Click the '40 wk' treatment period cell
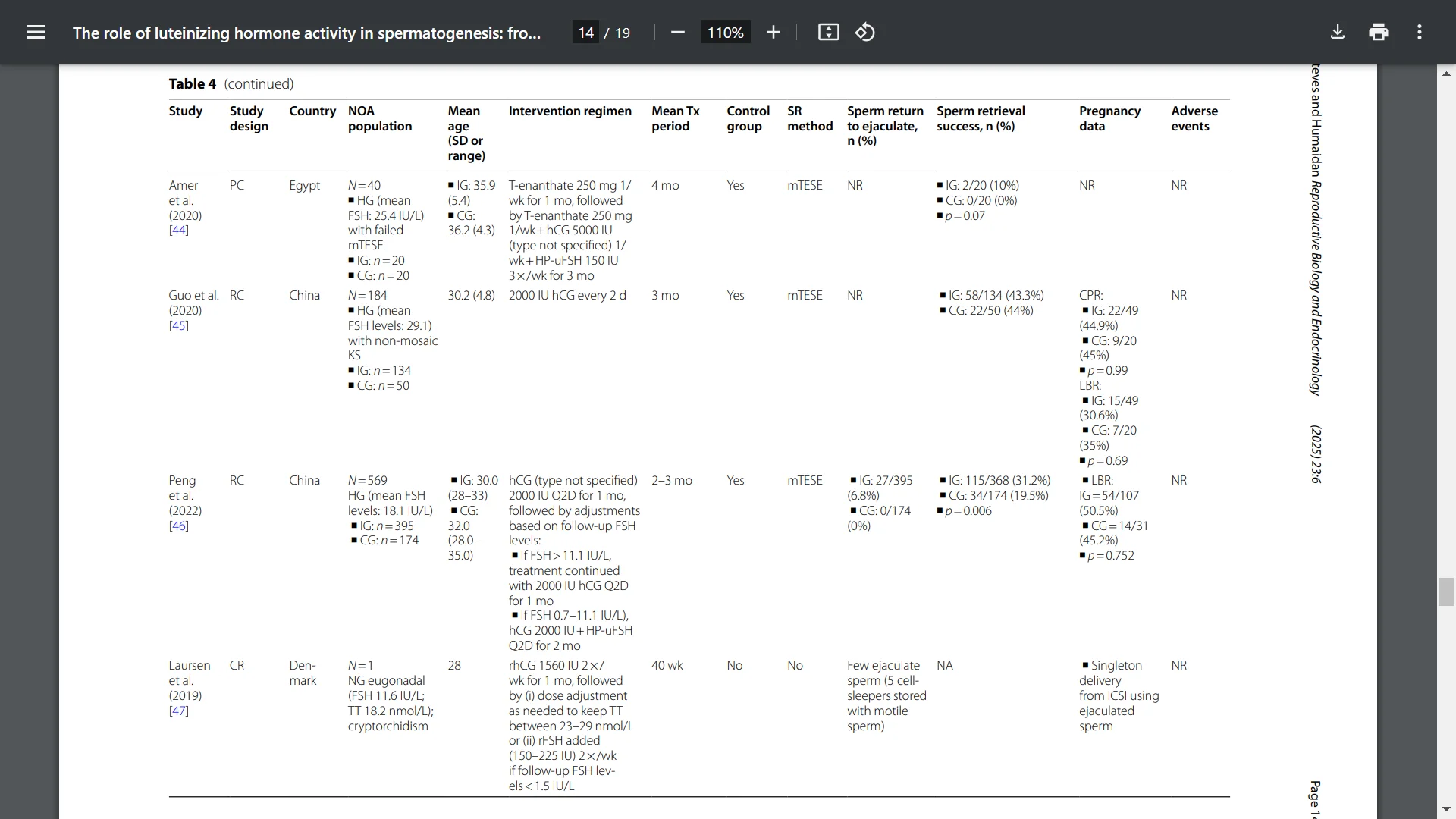1456x819 pixels. pos(667,665)
